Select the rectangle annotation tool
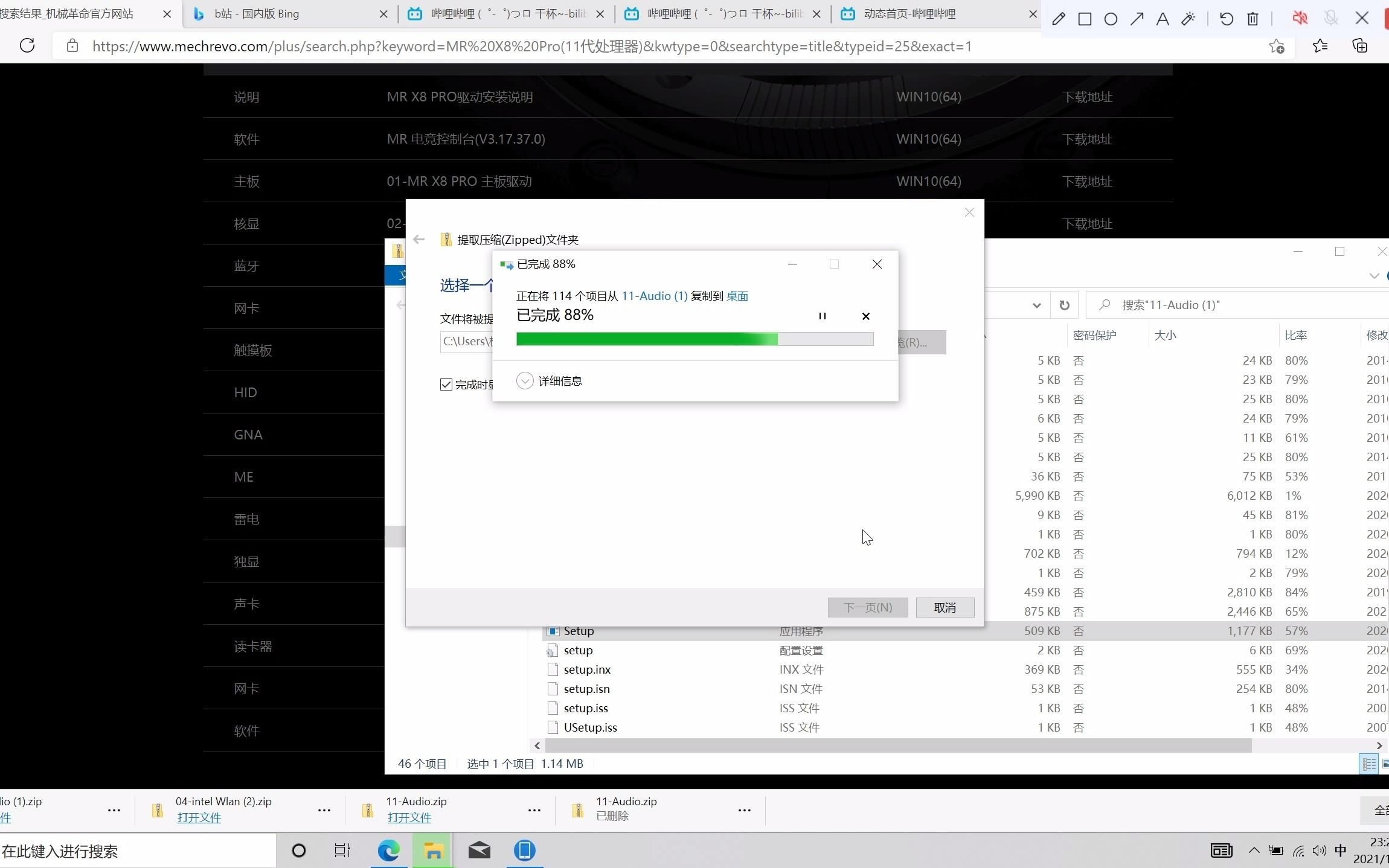The image size is (1389, 868). [x=1085, y=19]
